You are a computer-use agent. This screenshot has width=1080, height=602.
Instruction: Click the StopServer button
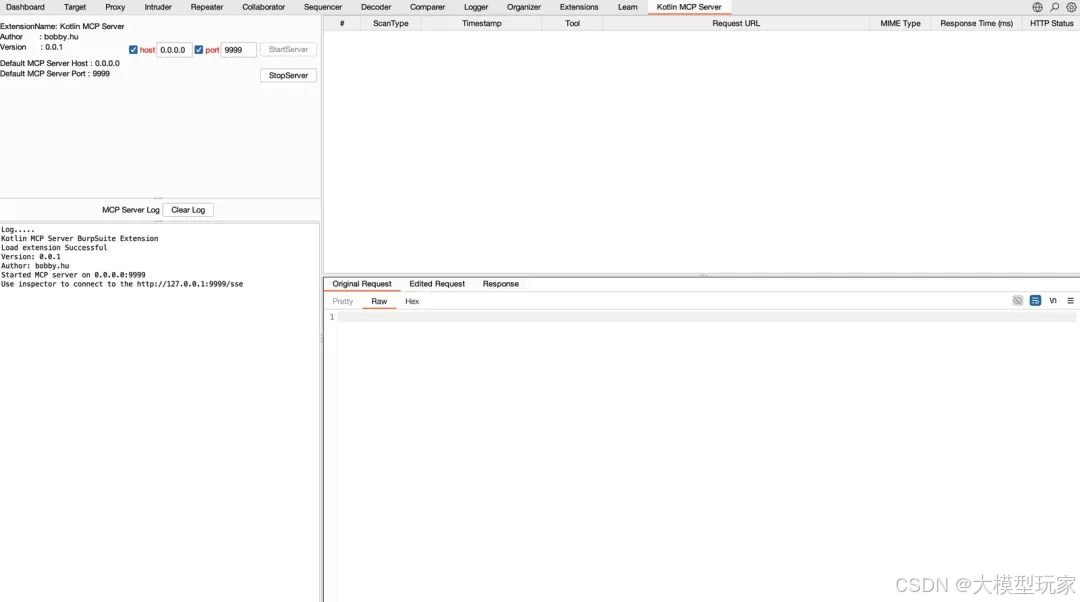coord(288,75)
